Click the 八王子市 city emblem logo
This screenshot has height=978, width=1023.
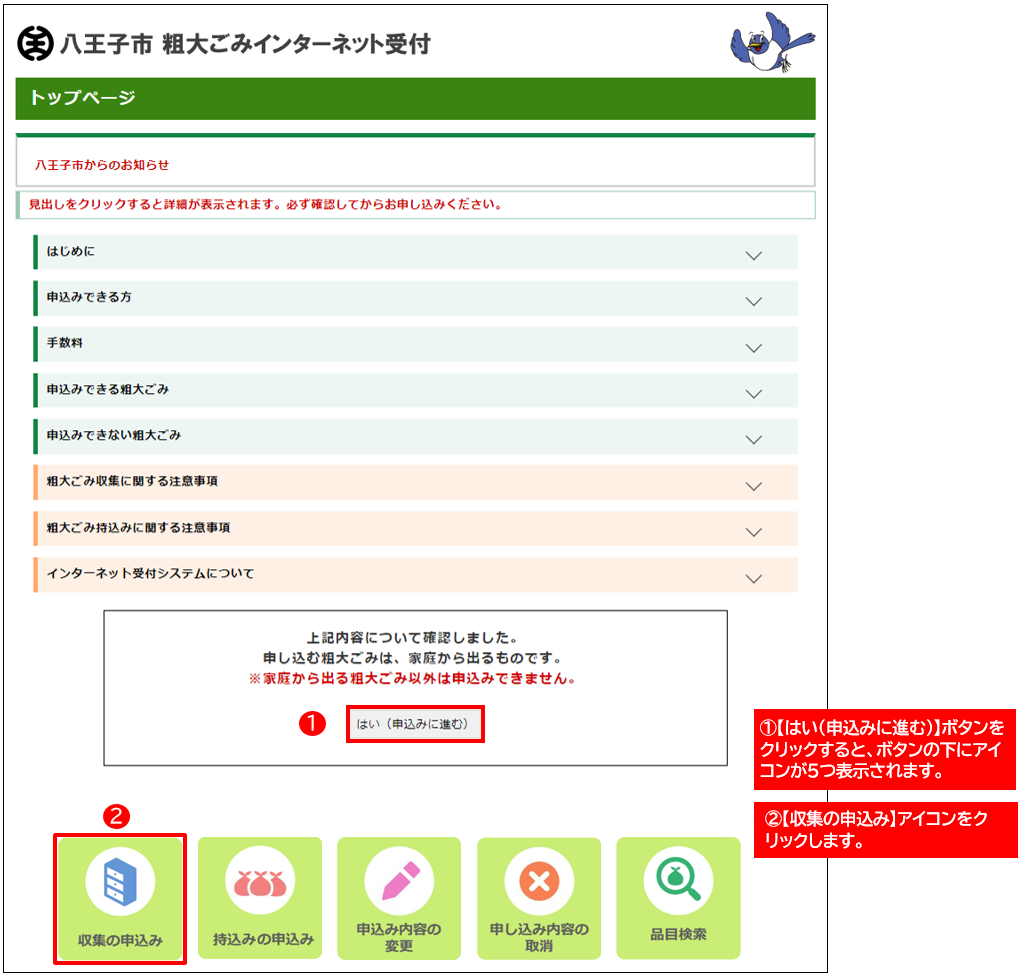click(36, 44)
